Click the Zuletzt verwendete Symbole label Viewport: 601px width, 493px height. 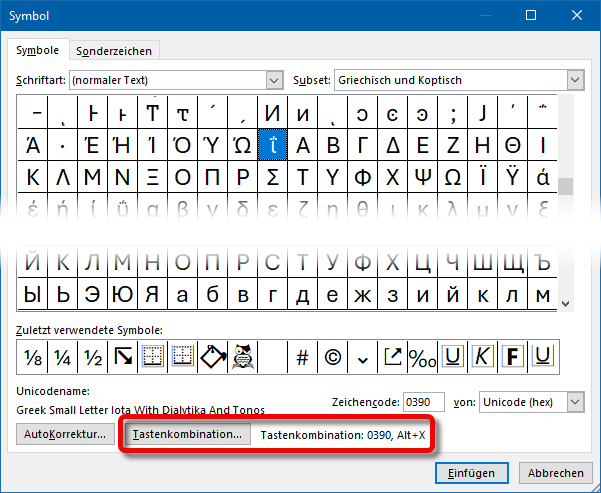(89, 330)
